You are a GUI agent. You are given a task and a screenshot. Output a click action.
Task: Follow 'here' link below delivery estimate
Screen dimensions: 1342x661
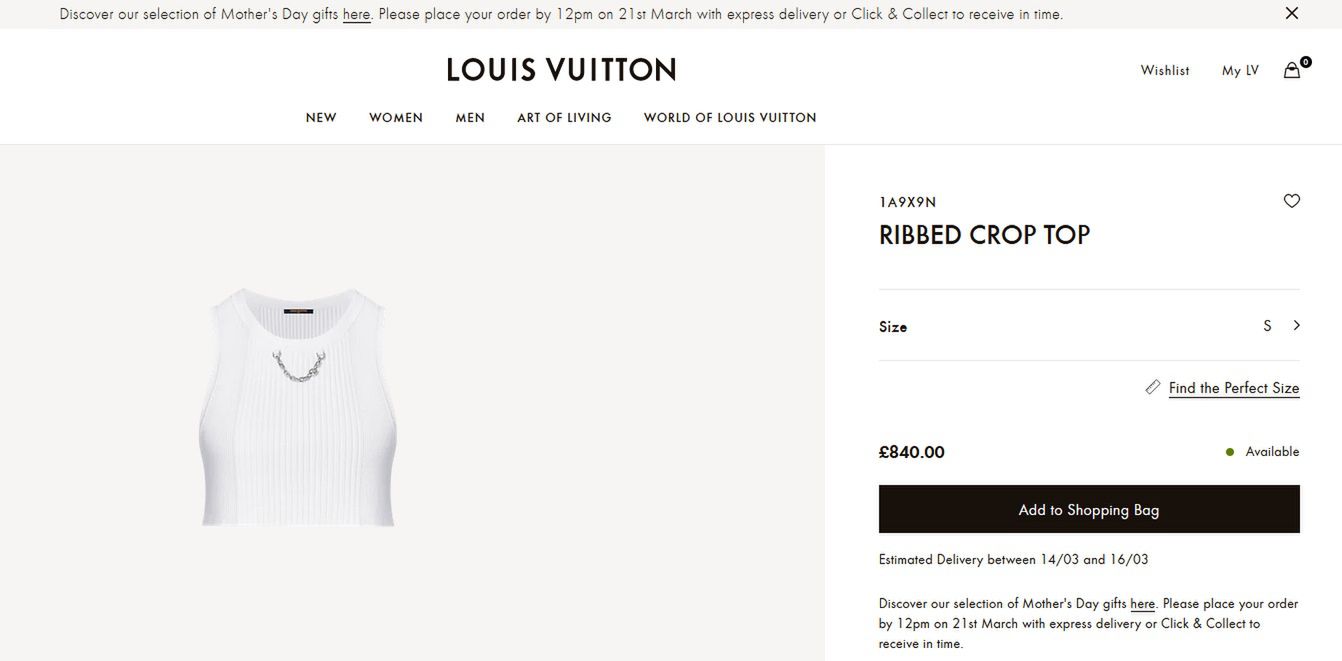[x=1142, y=604]
